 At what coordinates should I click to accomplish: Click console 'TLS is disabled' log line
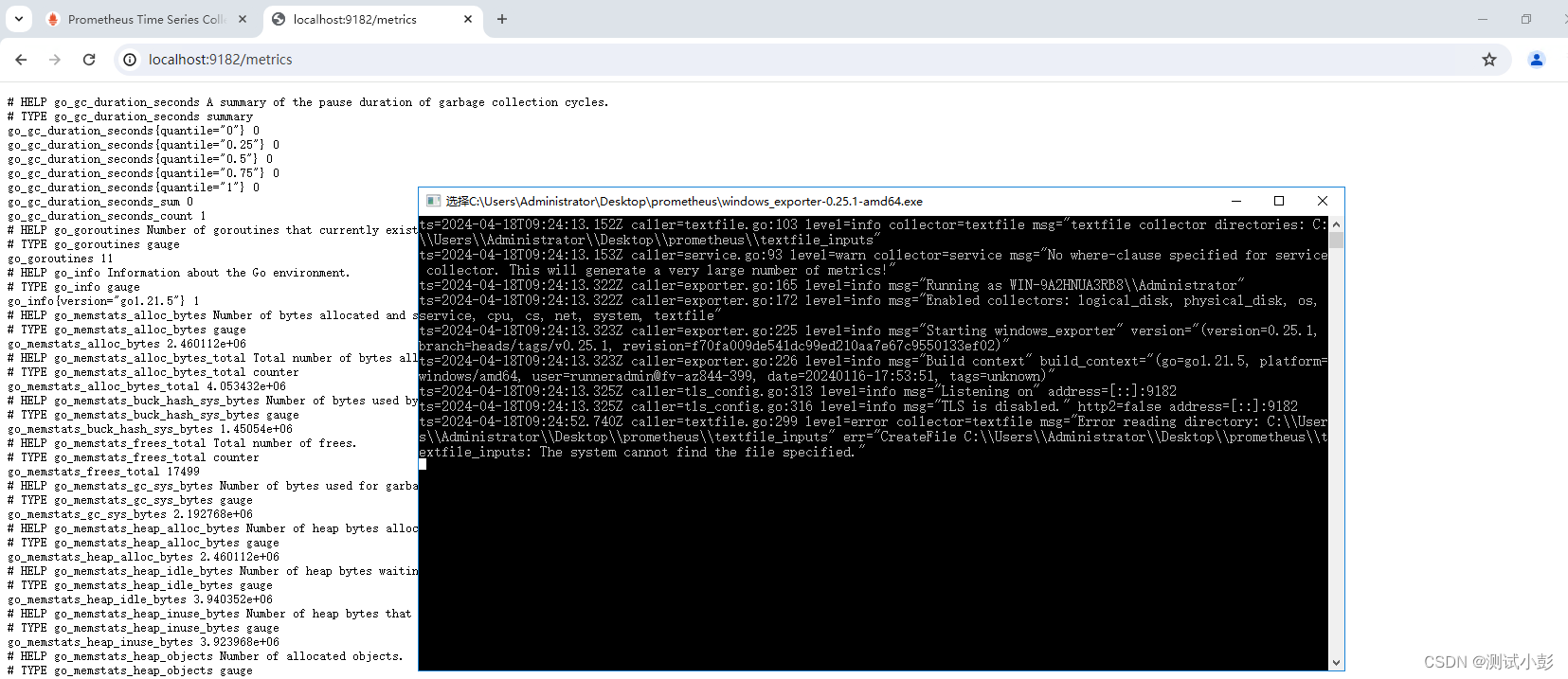pyautogui.click(x=858, y=406)
